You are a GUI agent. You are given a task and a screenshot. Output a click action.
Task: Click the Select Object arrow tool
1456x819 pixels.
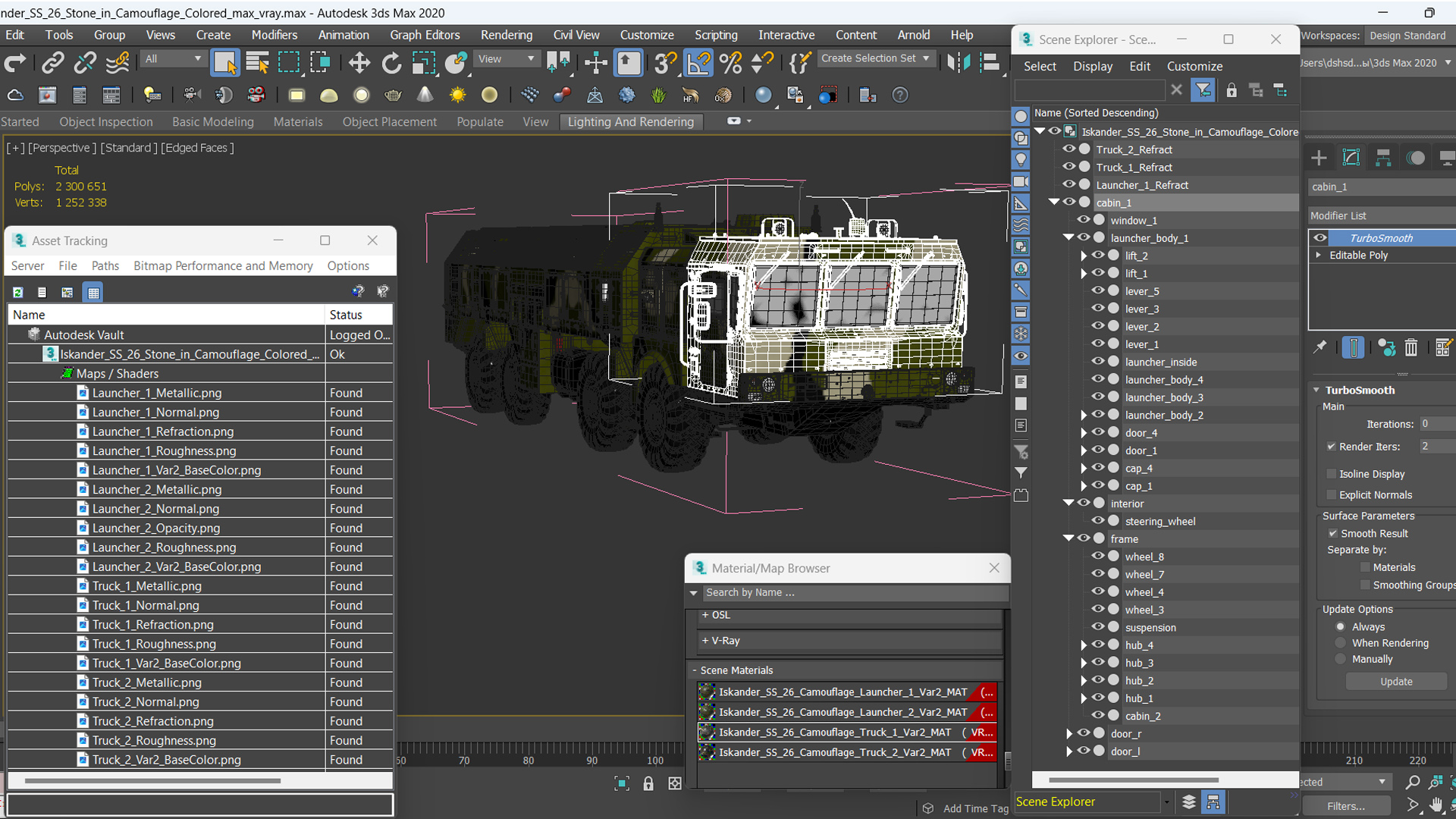225,63
